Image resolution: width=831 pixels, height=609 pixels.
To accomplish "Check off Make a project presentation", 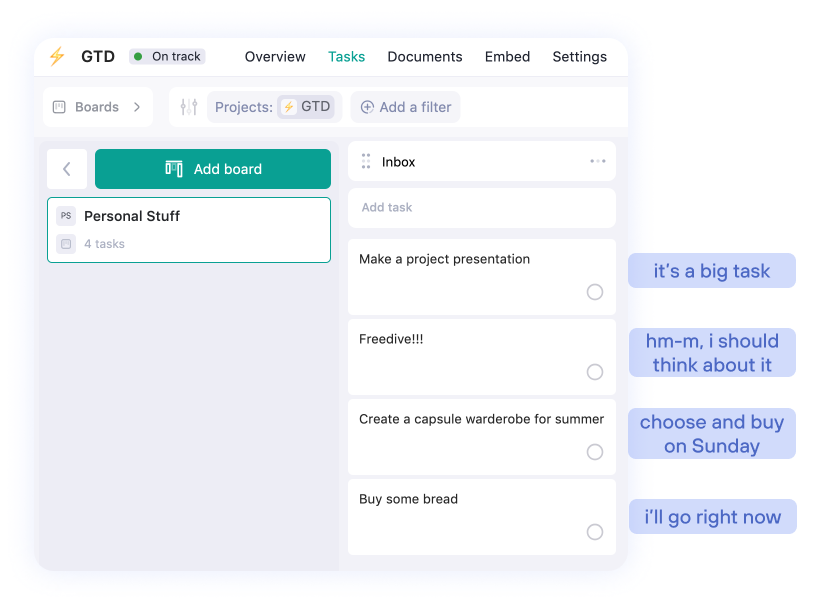I will pos(595,292).
